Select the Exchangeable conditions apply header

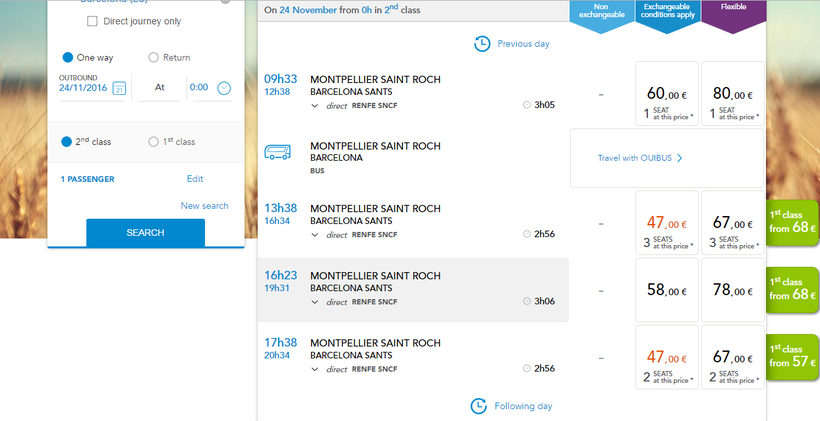coord(667,15)
